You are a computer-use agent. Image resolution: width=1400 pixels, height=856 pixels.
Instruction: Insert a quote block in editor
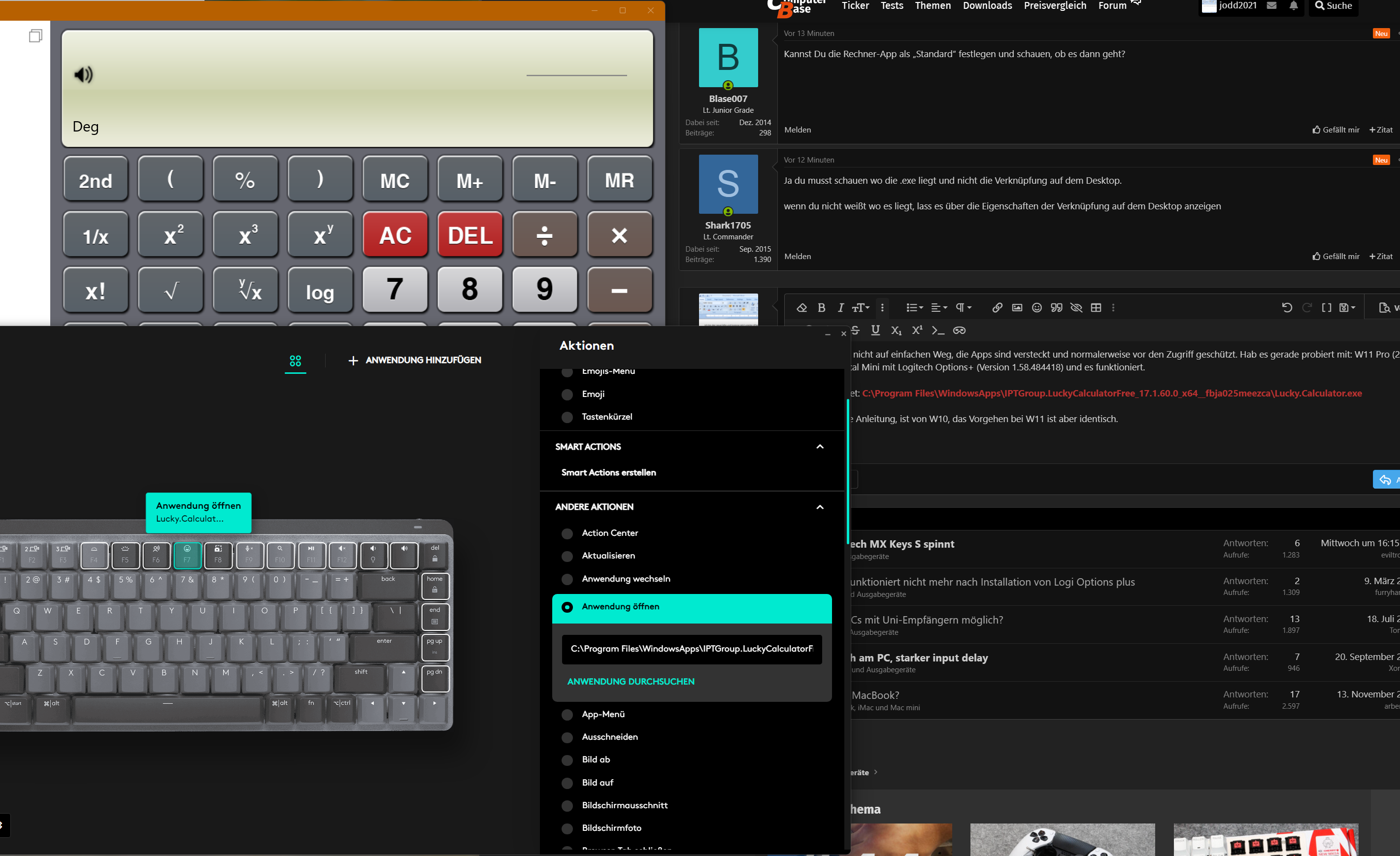tap(1056, 307)
